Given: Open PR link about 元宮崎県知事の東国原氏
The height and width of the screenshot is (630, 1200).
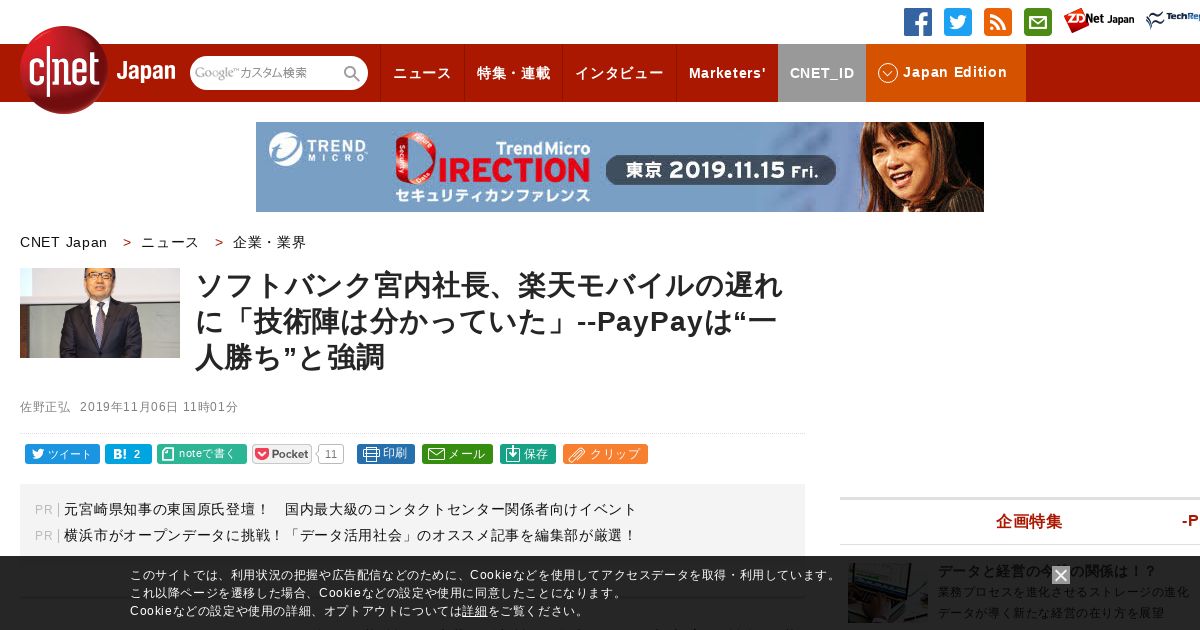Looking at the screenshot, I should pos(350,509).
